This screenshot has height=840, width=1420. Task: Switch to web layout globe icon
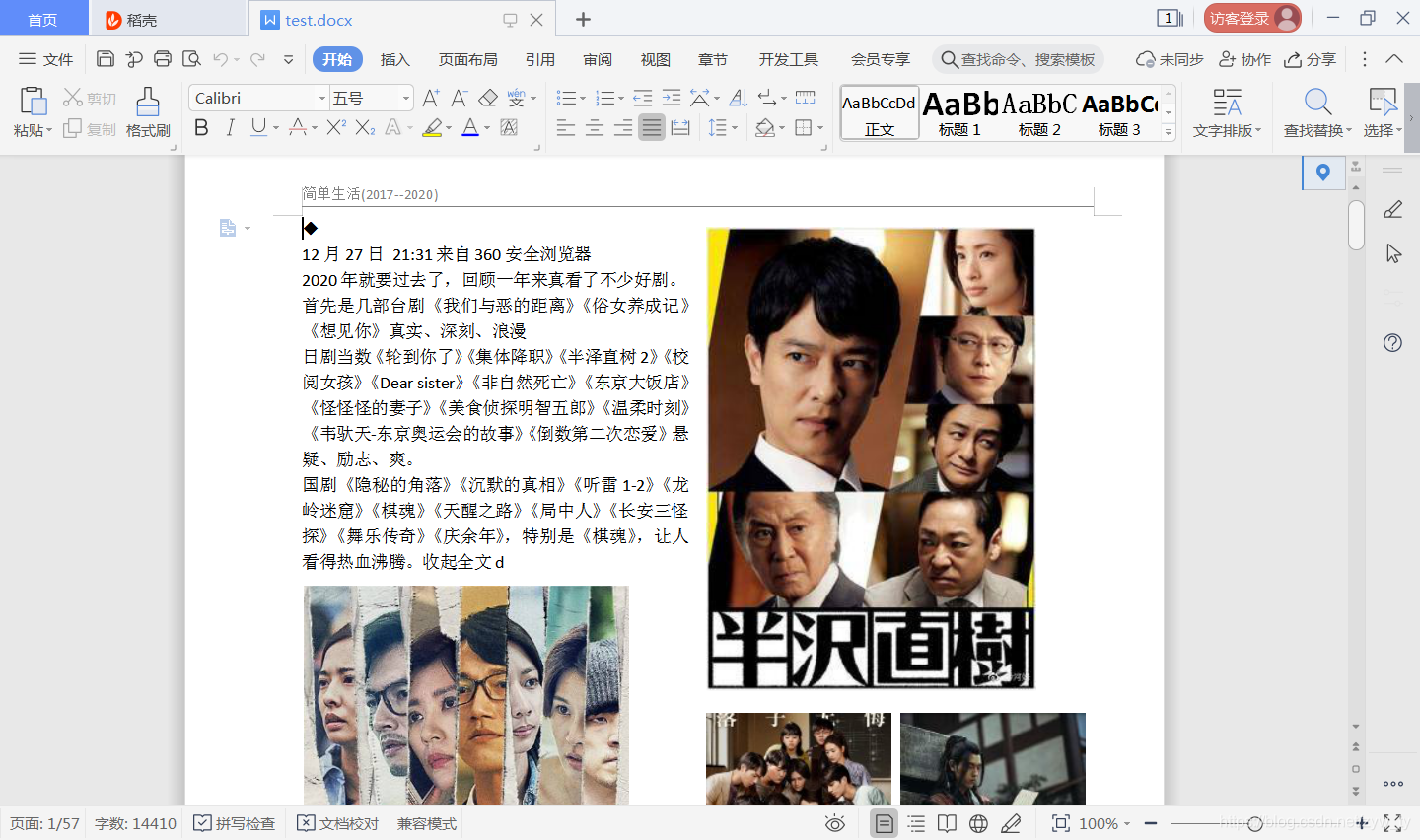tap(978, 823)
